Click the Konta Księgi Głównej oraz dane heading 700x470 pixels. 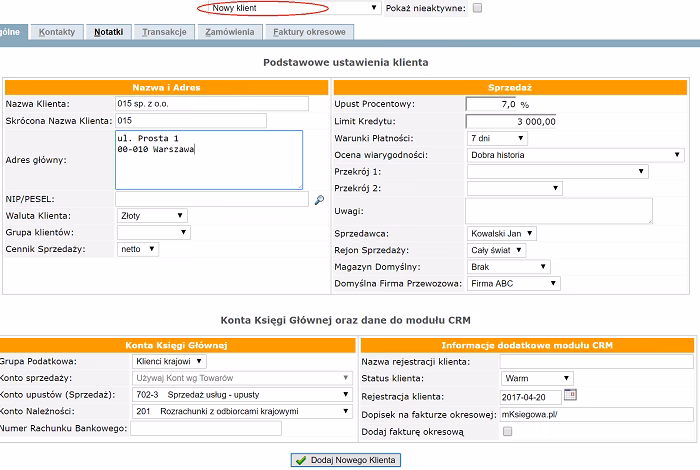pos(346,320)
